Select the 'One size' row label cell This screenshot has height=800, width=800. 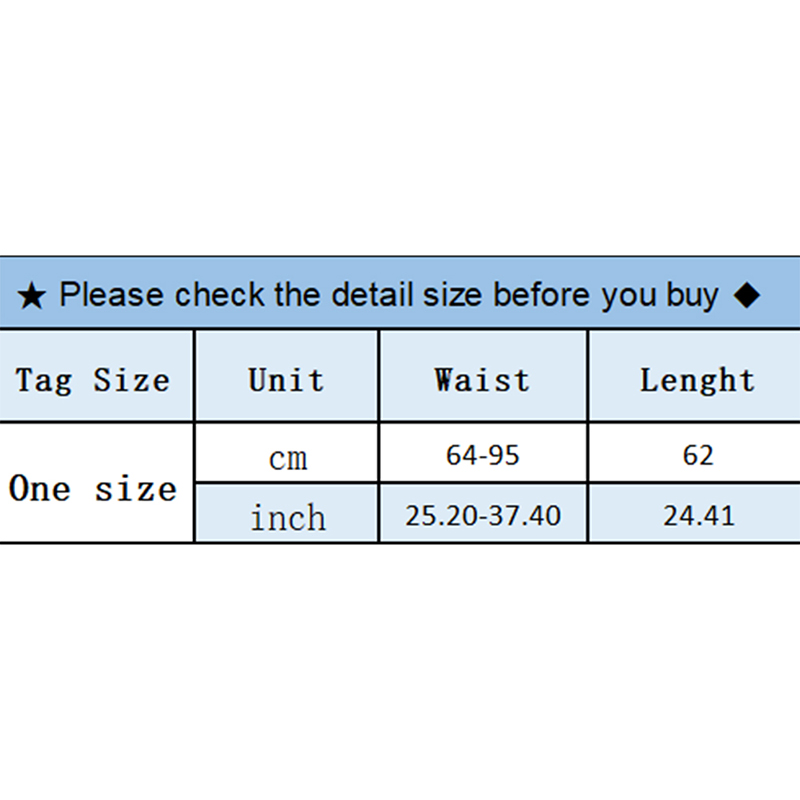93,489
